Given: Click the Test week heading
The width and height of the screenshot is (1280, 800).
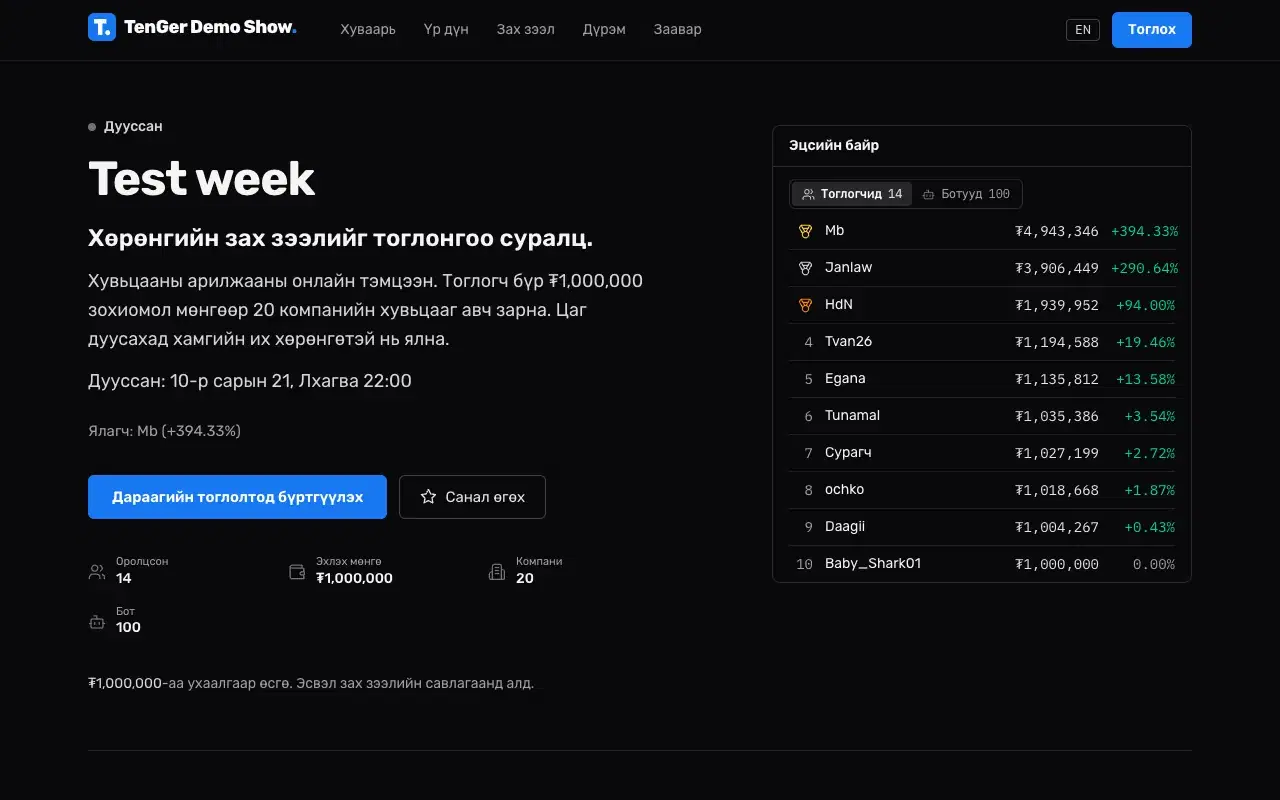Looking at the screenshot, I should pyautogui.click(x=202, y=179).
